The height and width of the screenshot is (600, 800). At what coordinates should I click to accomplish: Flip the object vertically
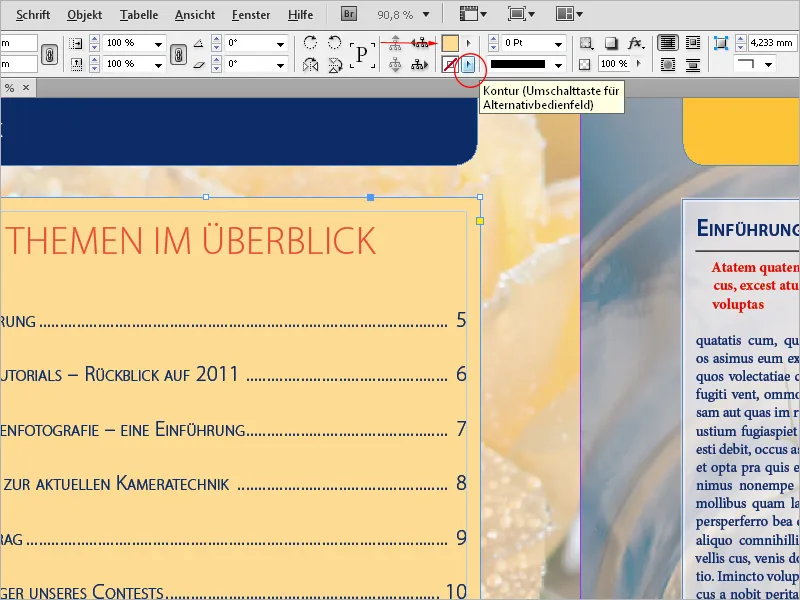click(334, 65)
